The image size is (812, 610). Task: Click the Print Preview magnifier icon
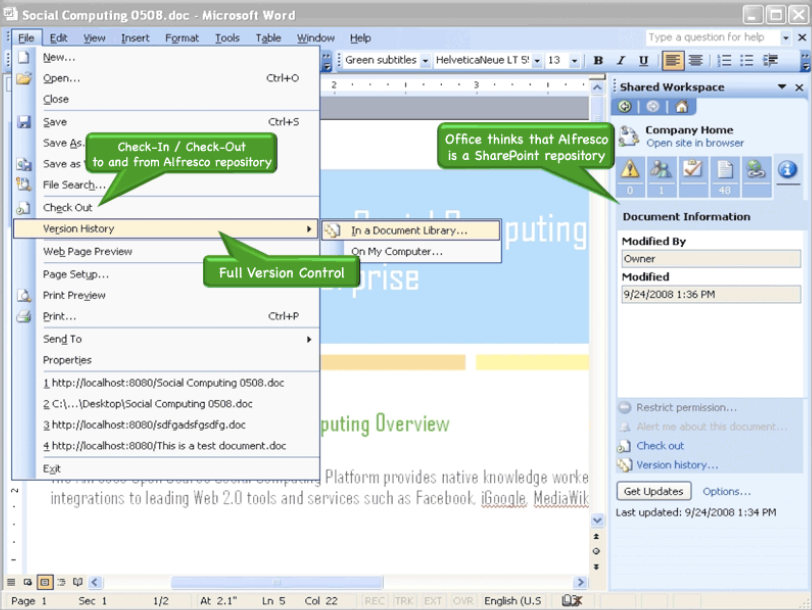coord(24,295)
